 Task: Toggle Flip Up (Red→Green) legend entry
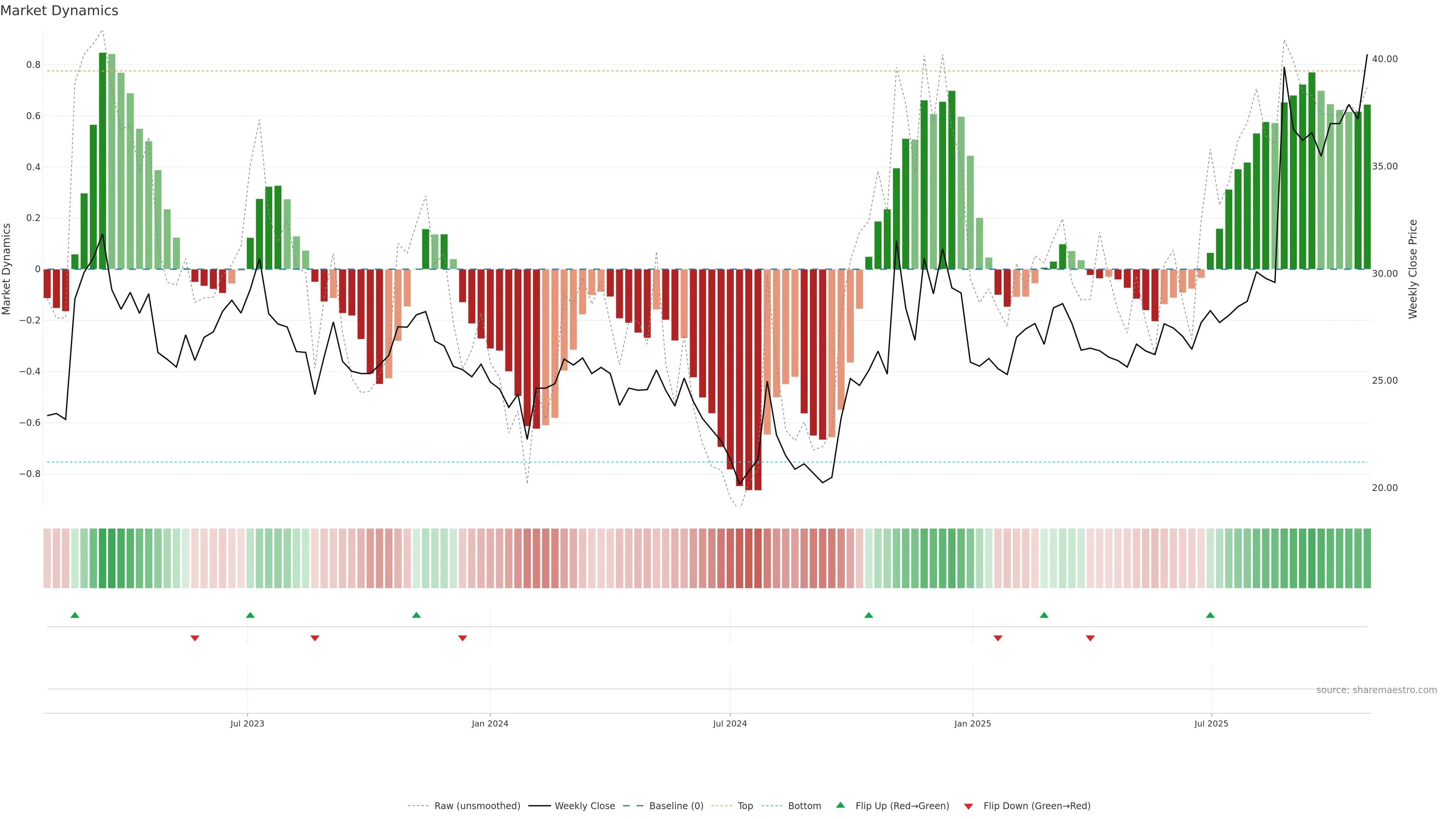[x=902, y=806]
